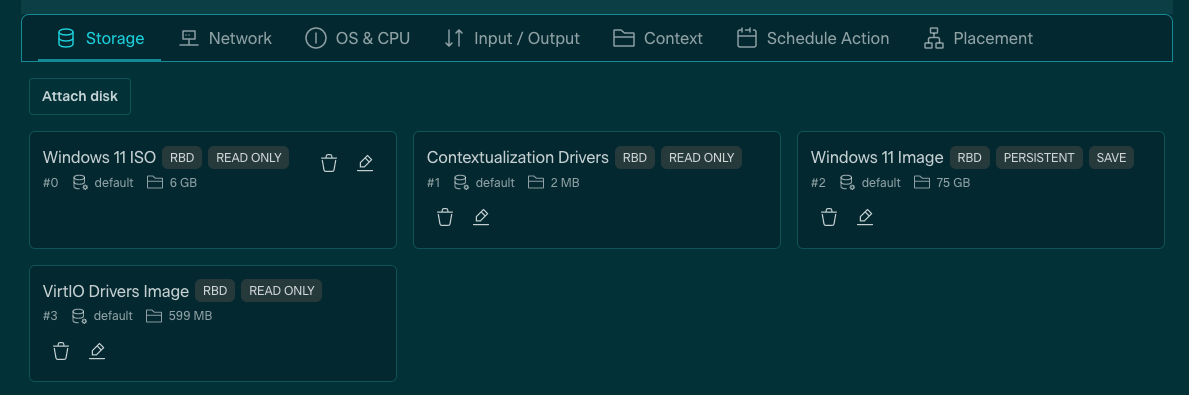This screenshot has width=1189, height=395.
Task: Open the Placement tab
Action: [978, 38]
